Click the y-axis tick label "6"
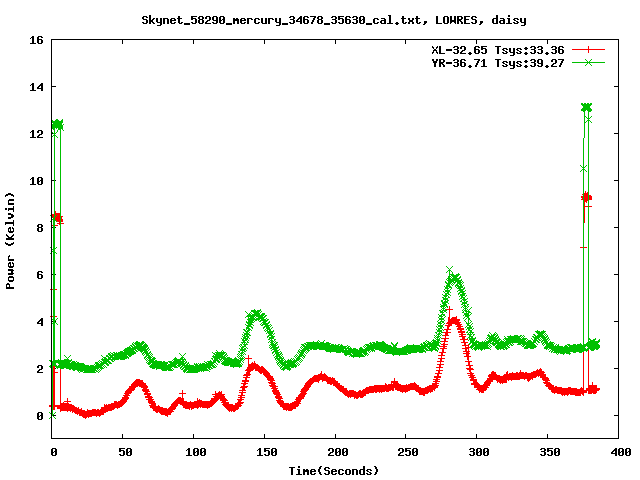The width and height of the screenshot is (640, 480). 40,275
